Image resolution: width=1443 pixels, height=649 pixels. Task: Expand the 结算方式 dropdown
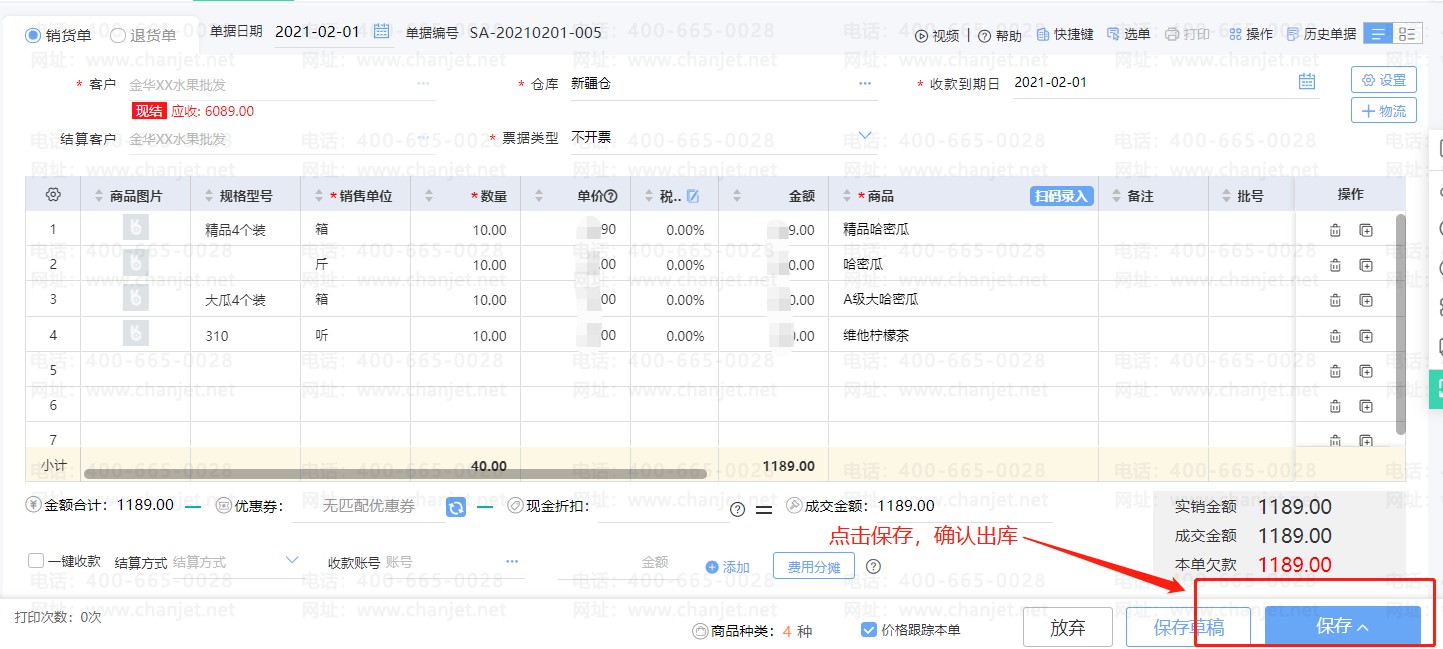[x=292, y=560]
